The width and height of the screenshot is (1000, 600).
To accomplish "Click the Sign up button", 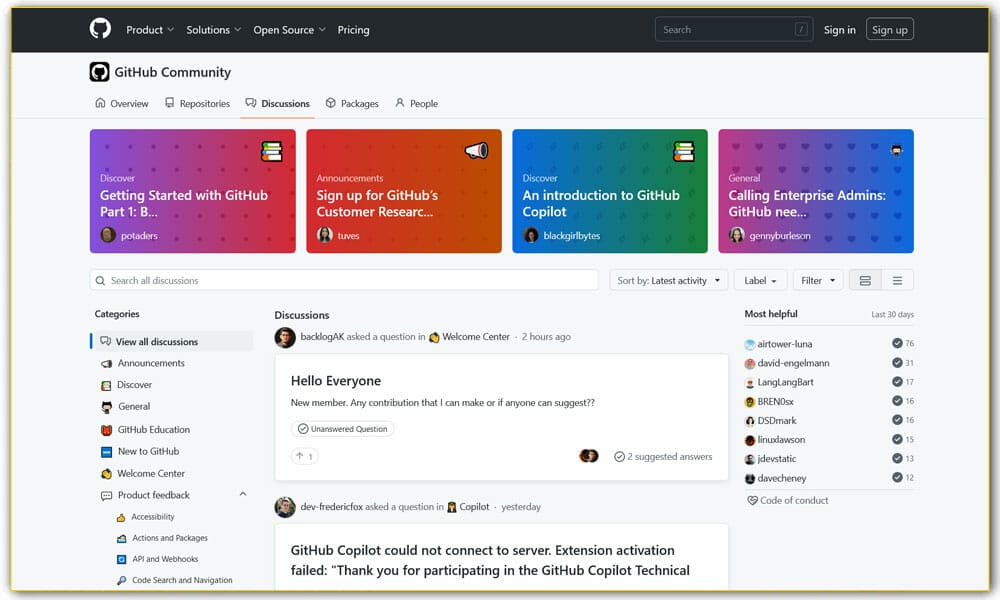I will click(x=889, y=29).
